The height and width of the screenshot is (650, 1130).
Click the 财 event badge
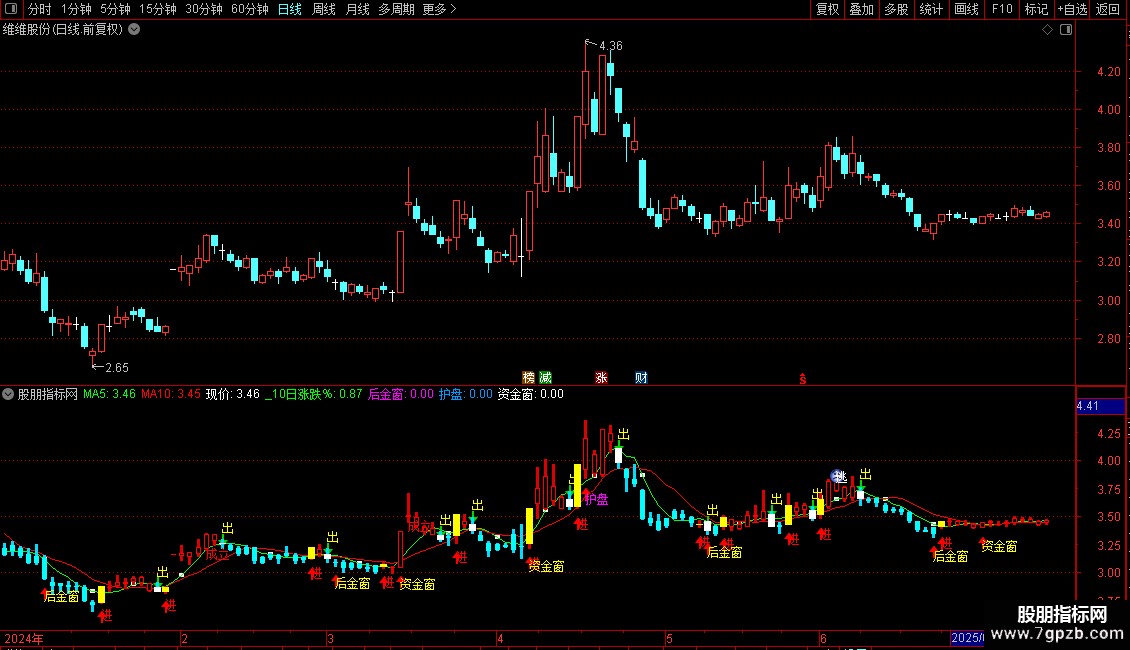(641, 378)
